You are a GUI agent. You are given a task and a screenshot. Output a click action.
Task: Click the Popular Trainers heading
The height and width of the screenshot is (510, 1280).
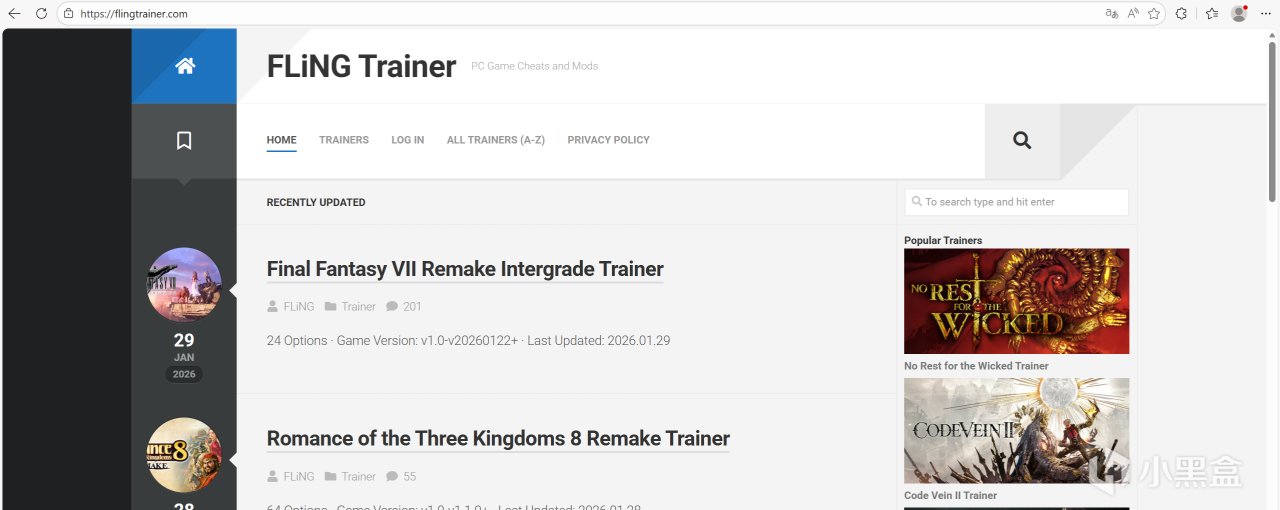click(943, 240)
